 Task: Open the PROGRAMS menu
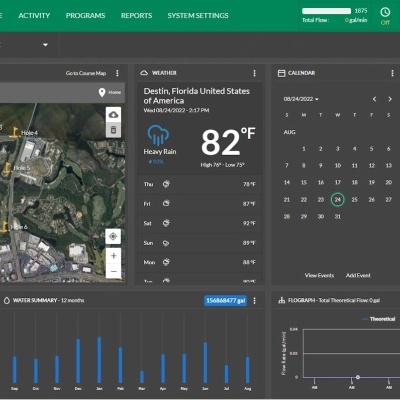point(85,15)
